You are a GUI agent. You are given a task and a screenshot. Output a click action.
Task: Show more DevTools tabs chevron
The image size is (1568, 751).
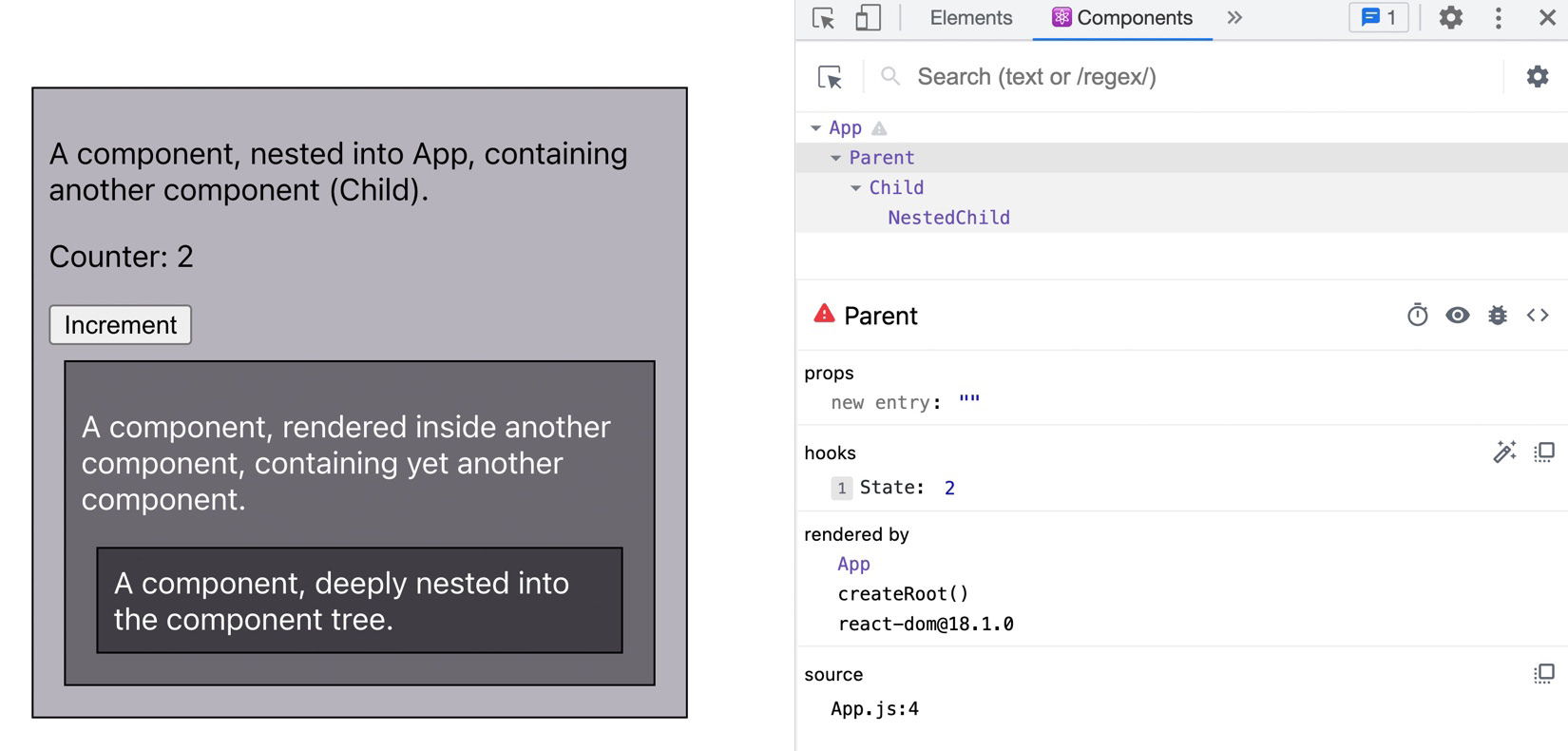(x=1234, y=18)
